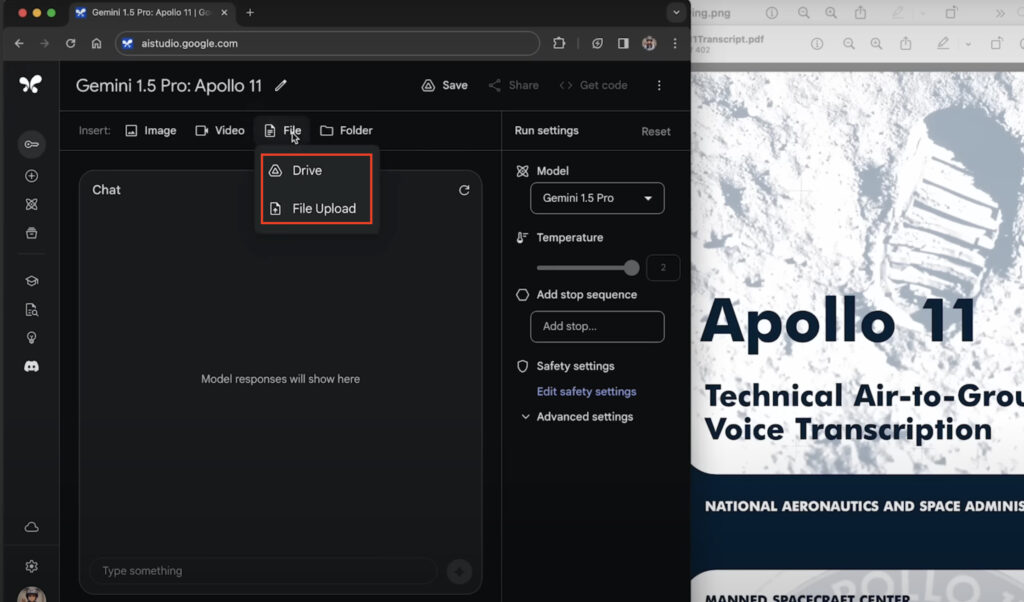Open the three-dot menu beside Get code
Viewport: 1024px width, 602px height.
[x=659, y=86]
